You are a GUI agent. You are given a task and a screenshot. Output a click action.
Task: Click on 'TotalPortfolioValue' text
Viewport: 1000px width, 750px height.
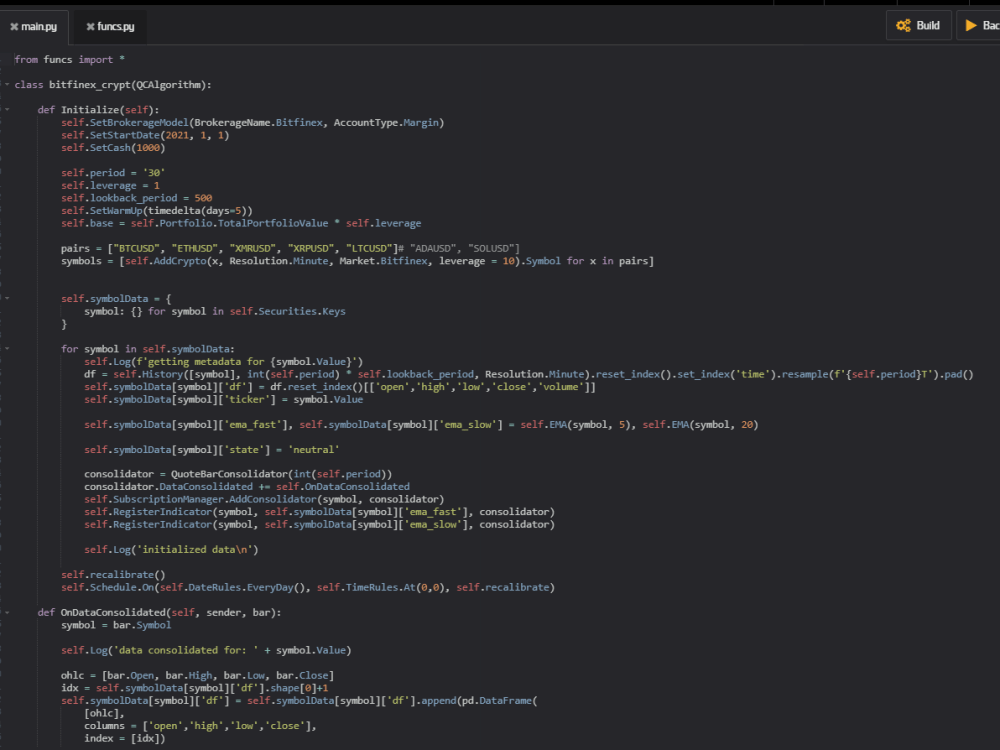tap(273, 223)
